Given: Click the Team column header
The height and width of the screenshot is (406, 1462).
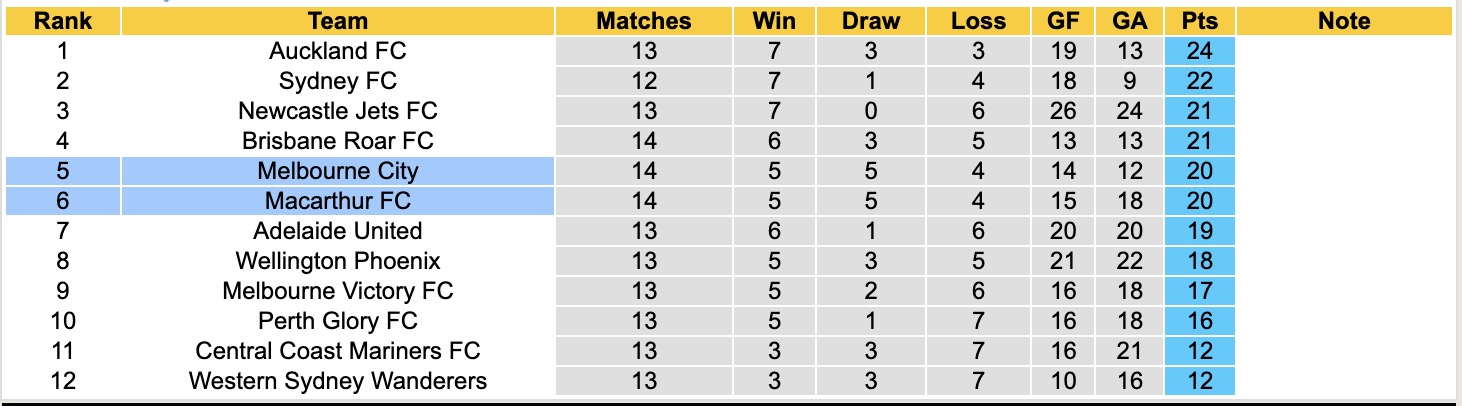Looking at the screenshot, I should pyautogui.click(x=338, y=21).
